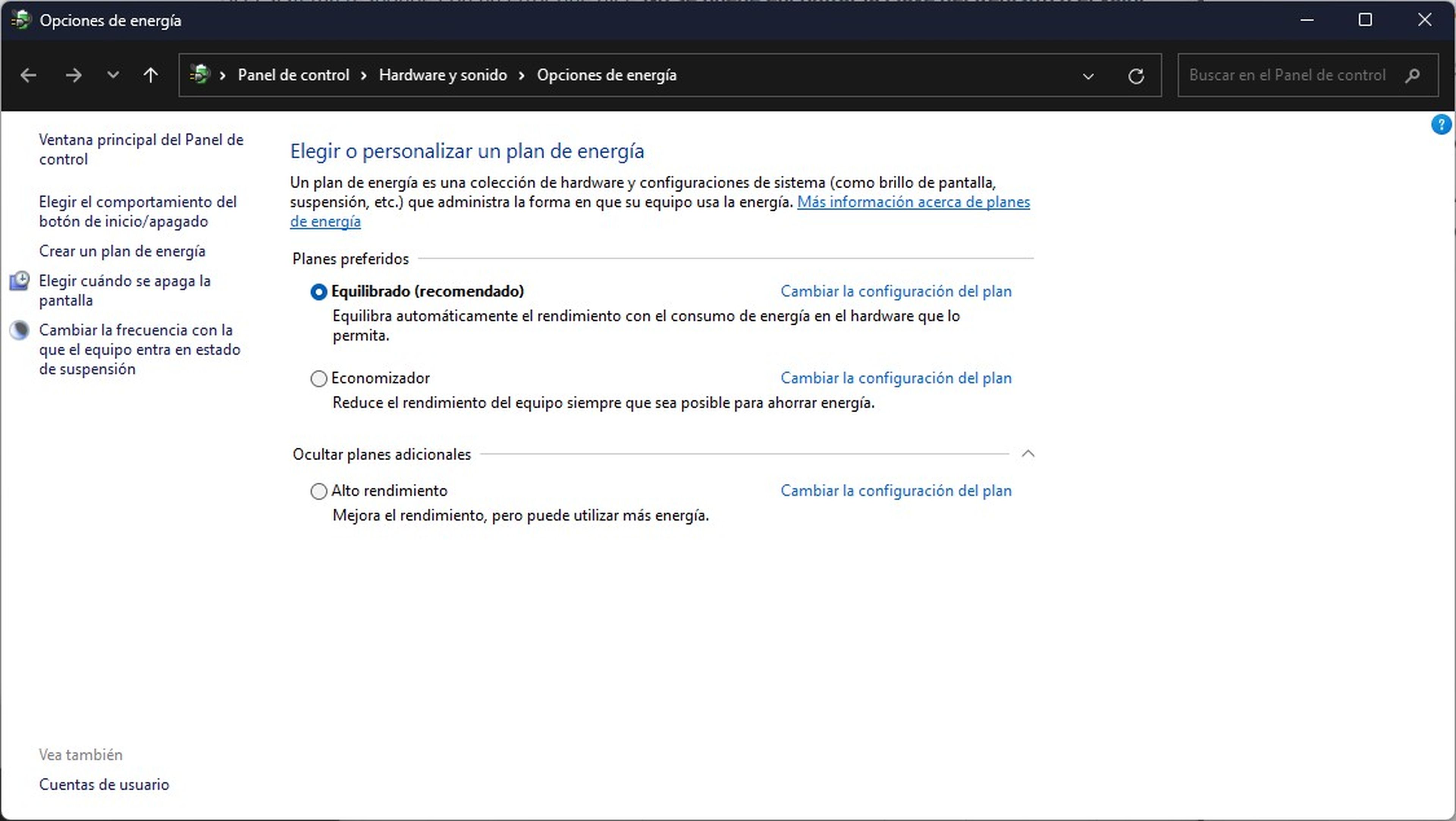Open Cambiar la frecuencia de suspensión link
Viewport: 1456px width, 821px height.
coord(140,349)
